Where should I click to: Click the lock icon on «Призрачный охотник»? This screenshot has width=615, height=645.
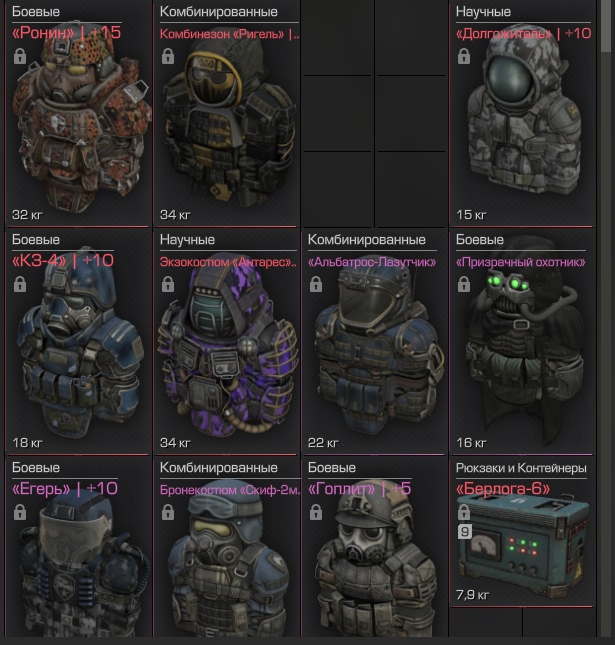464,284
